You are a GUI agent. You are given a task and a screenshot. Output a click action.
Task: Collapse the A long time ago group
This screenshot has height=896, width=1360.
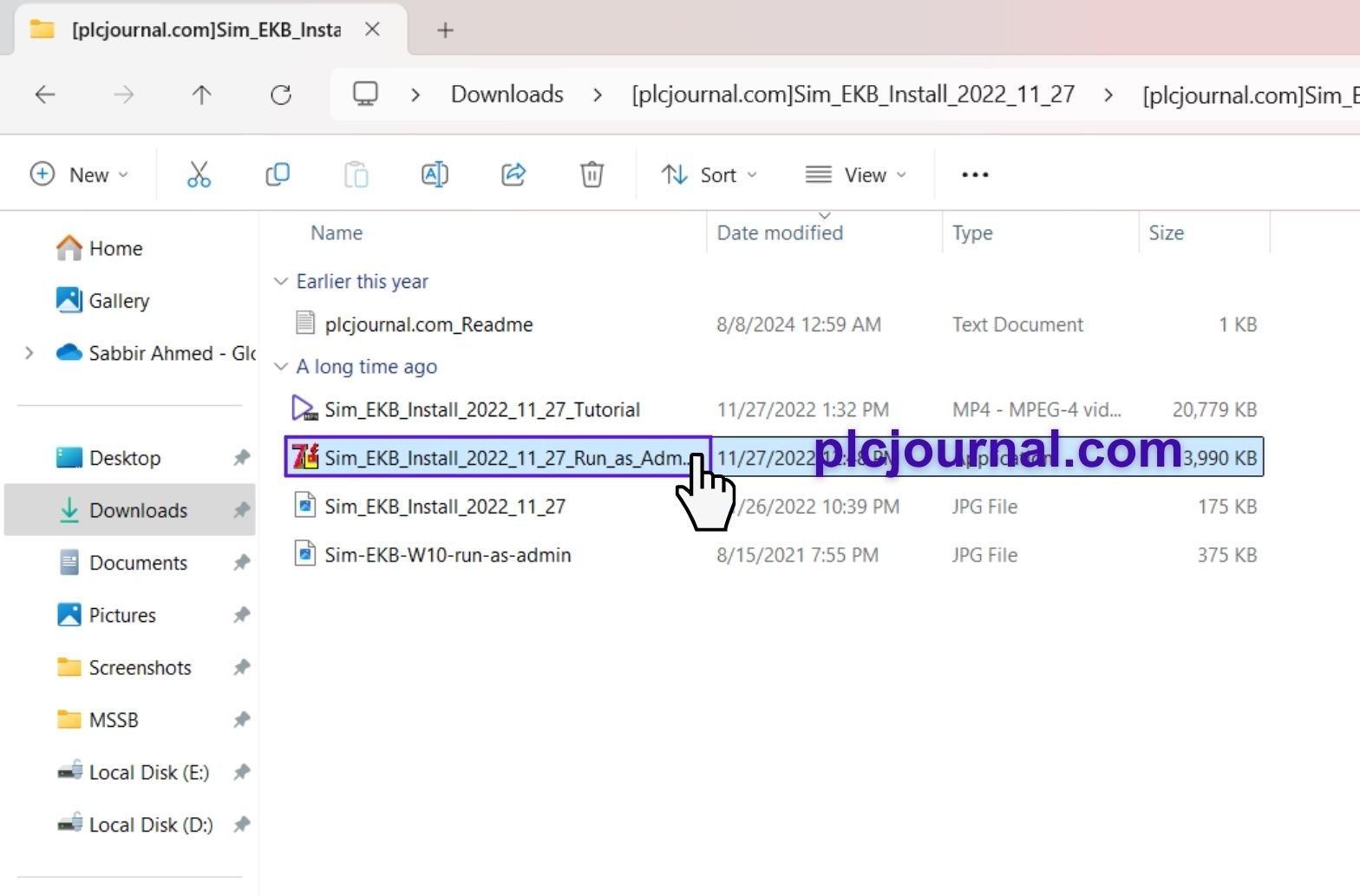[x=280, y=367]
